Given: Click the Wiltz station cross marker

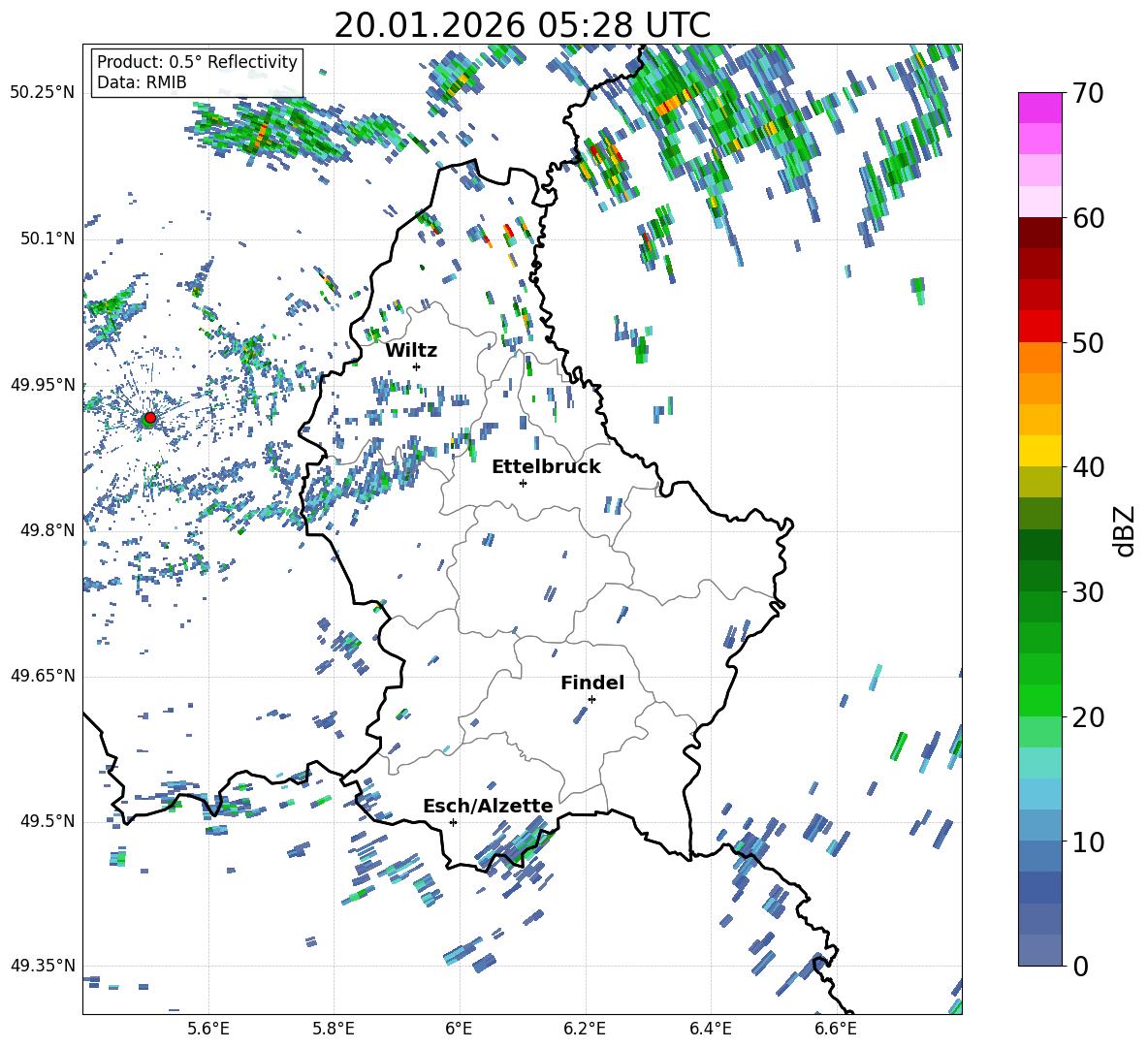Looking at the screenshot, I should coord(417,366).
